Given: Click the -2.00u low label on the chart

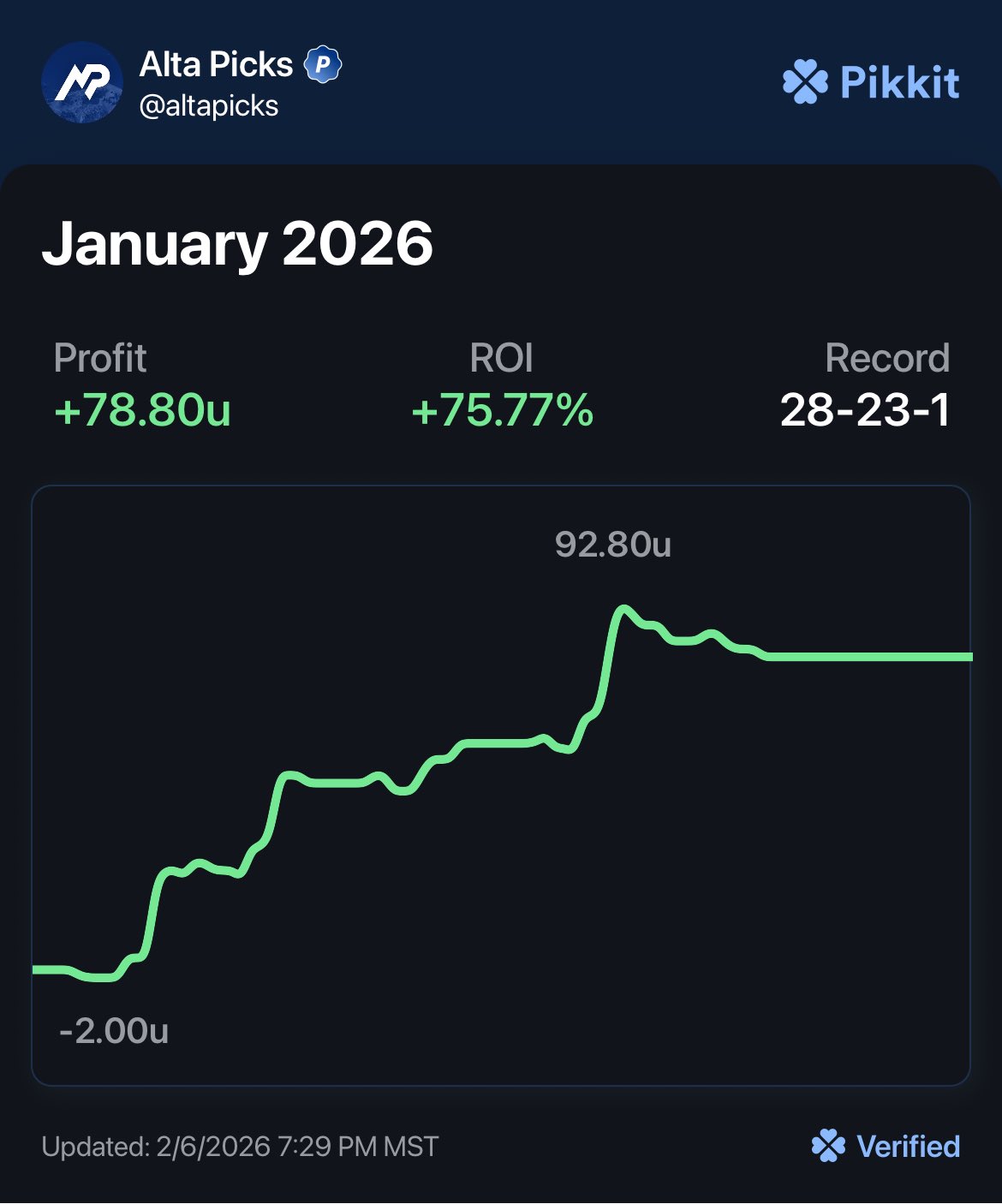Looking at the screenshot, I should point(114,1031).
